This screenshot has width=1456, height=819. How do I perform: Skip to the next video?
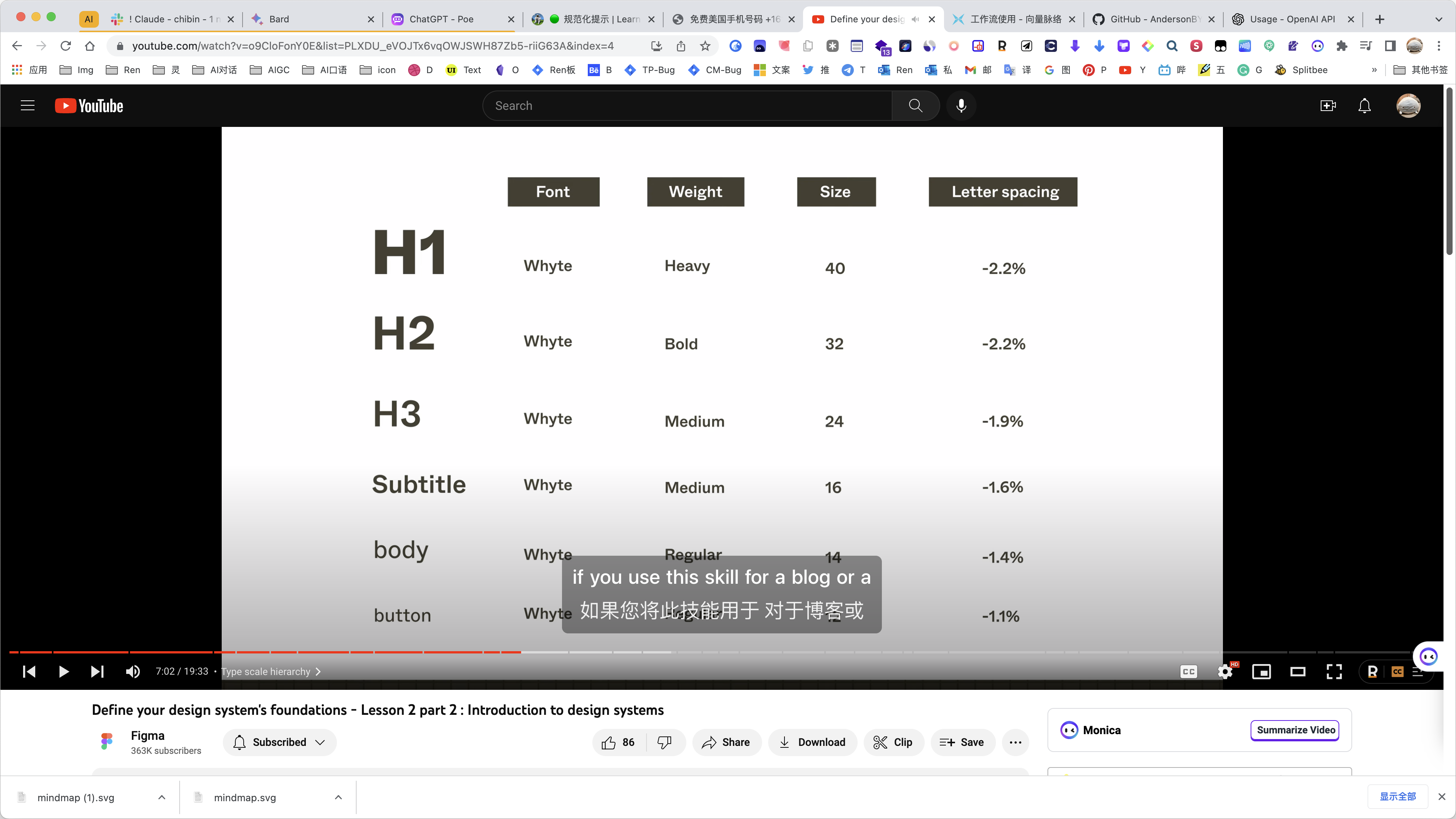coord(97,672)
